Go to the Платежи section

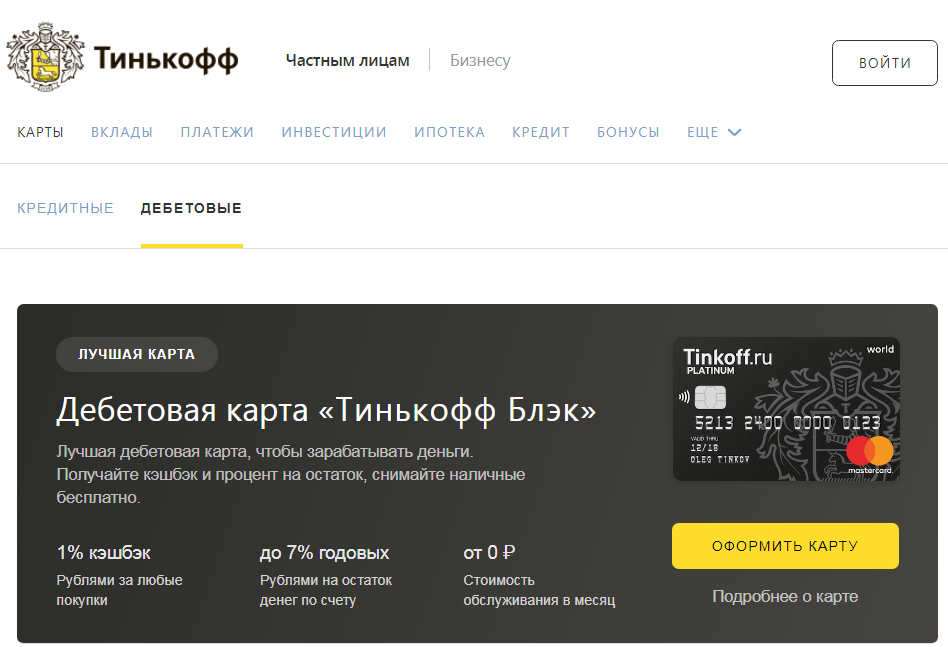pos(217,132)
